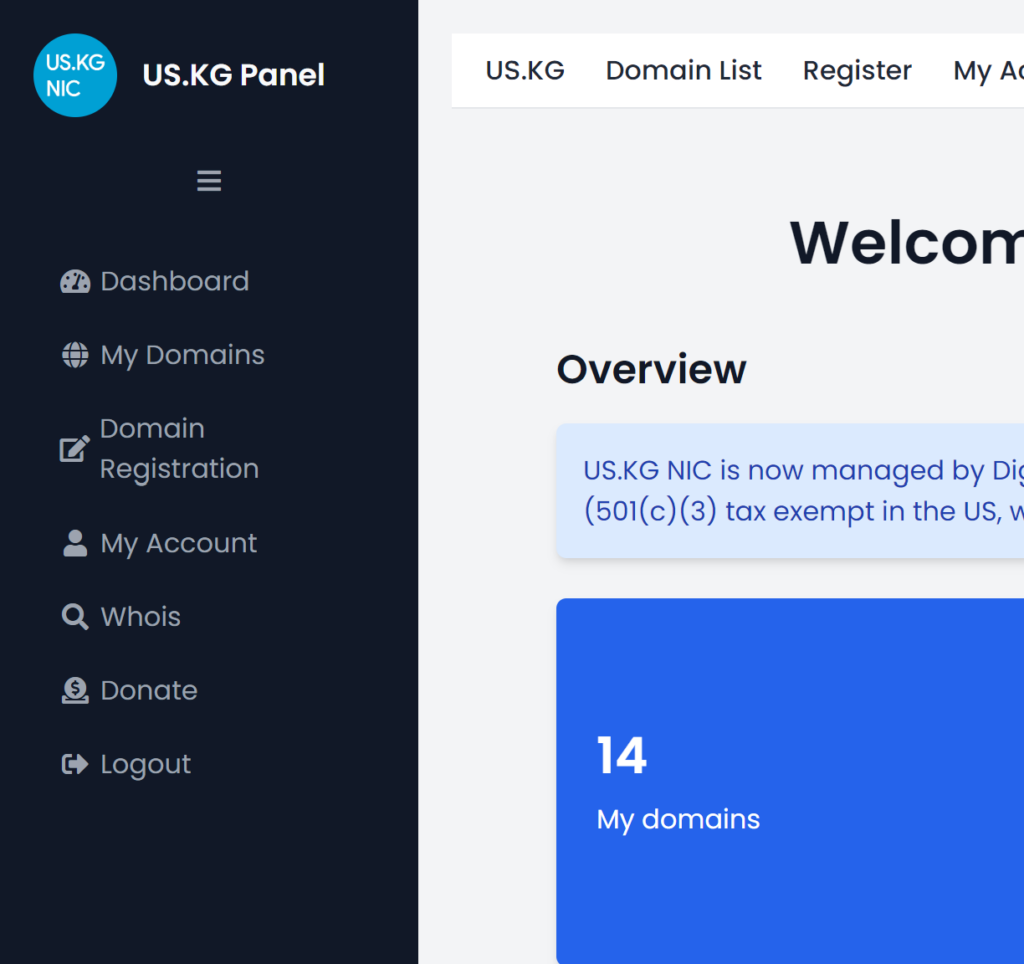The height and width of the screenshot is (964, 1024).
Task: Open the Whois sidebar link
Action: click(121, 617)
